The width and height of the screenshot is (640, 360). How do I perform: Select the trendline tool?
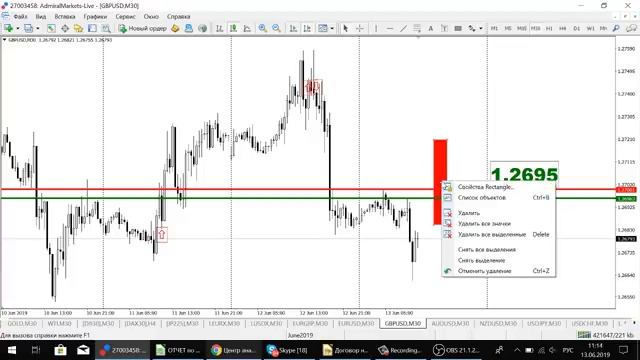click(x=403, y=28)
